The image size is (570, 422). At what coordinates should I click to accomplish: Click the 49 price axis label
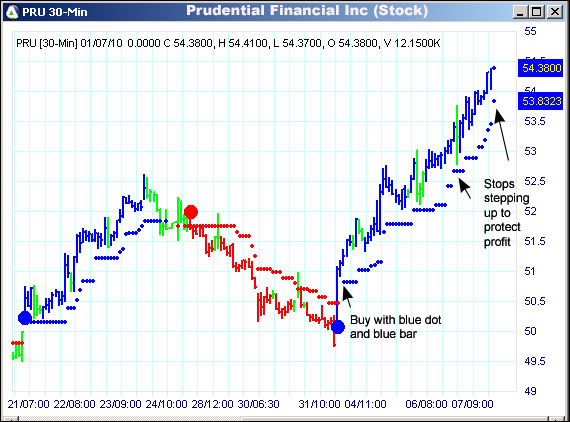click(x=530, y=391)
